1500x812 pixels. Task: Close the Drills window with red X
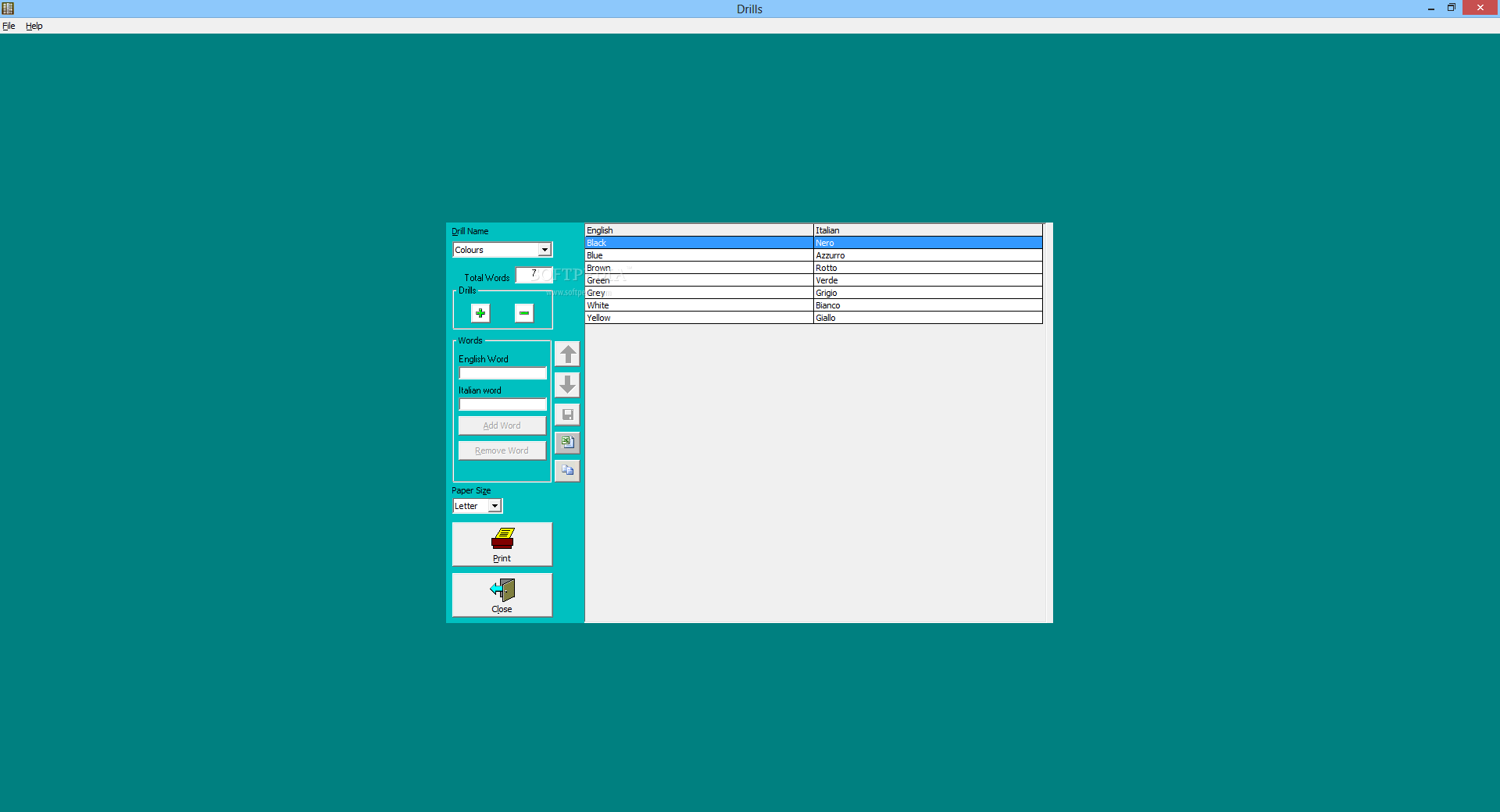pos(1480,8)
